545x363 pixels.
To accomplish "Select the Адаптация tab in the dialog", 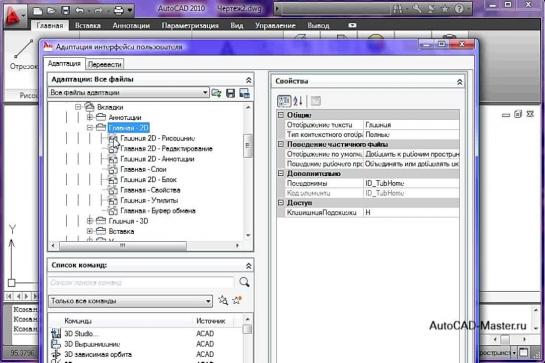I will 64,64.
